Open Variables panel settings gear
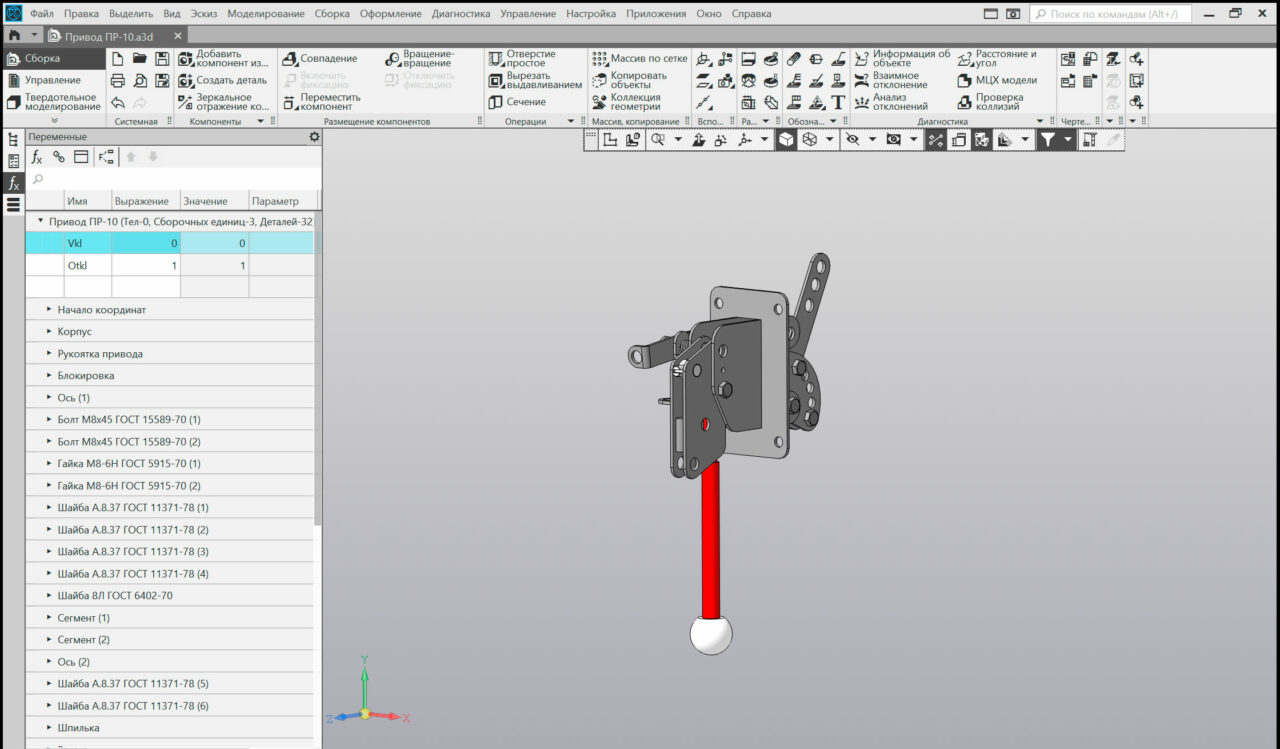Viewport: 1280px width, 749px height. (314, 137)
